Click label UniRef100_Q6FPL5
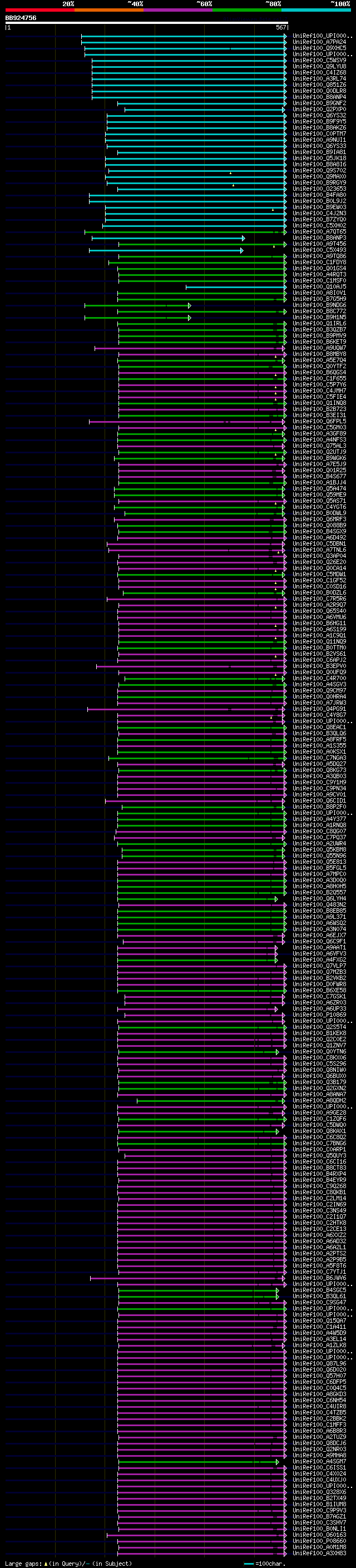The height and width of the screenshot is (1568, 356). pos(319,421)
